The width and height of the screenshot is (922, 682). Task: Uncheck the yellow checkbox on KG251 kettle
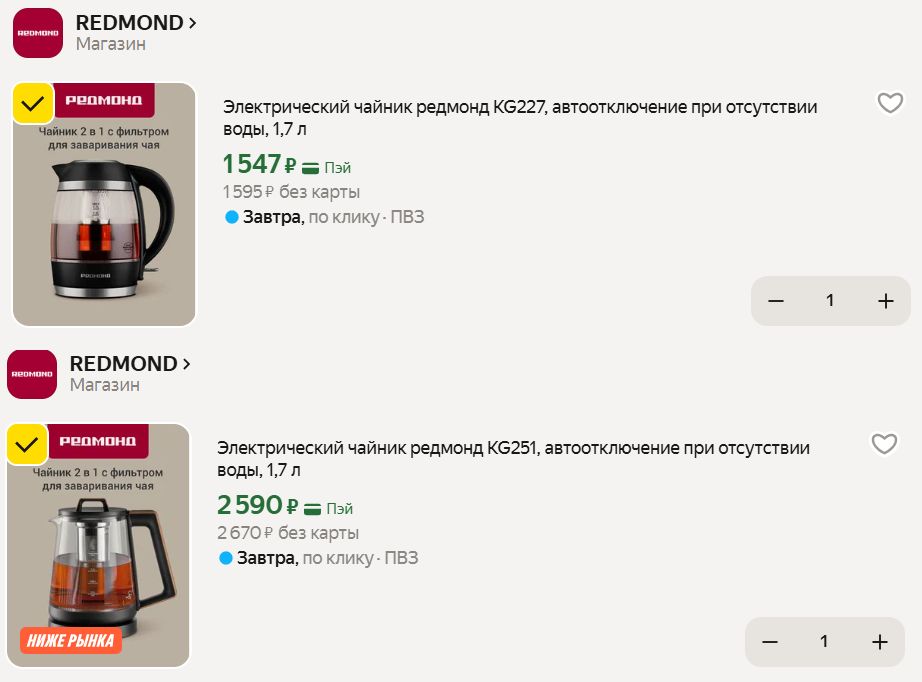click(x=27, y=444)
